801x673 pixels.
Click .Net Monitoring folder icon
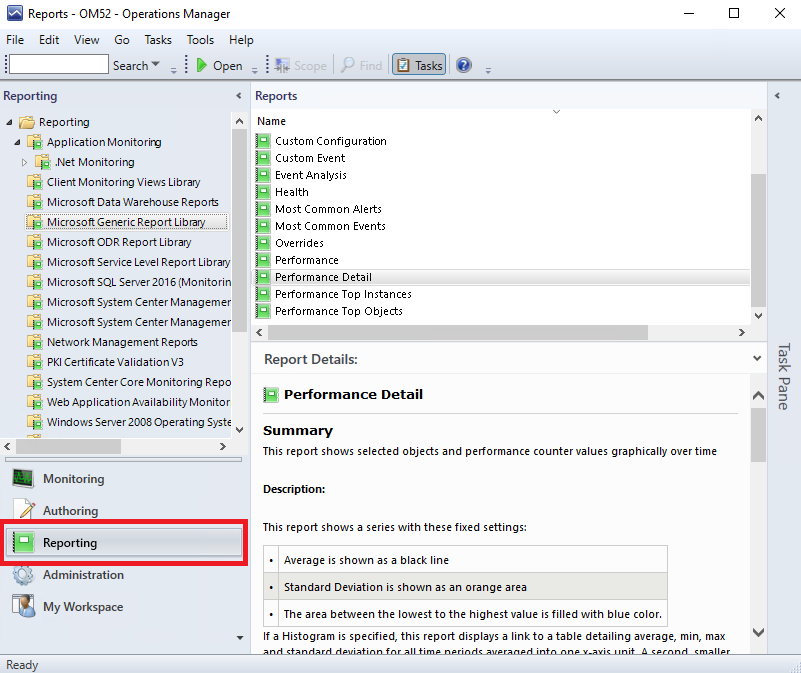pos(43,162)
